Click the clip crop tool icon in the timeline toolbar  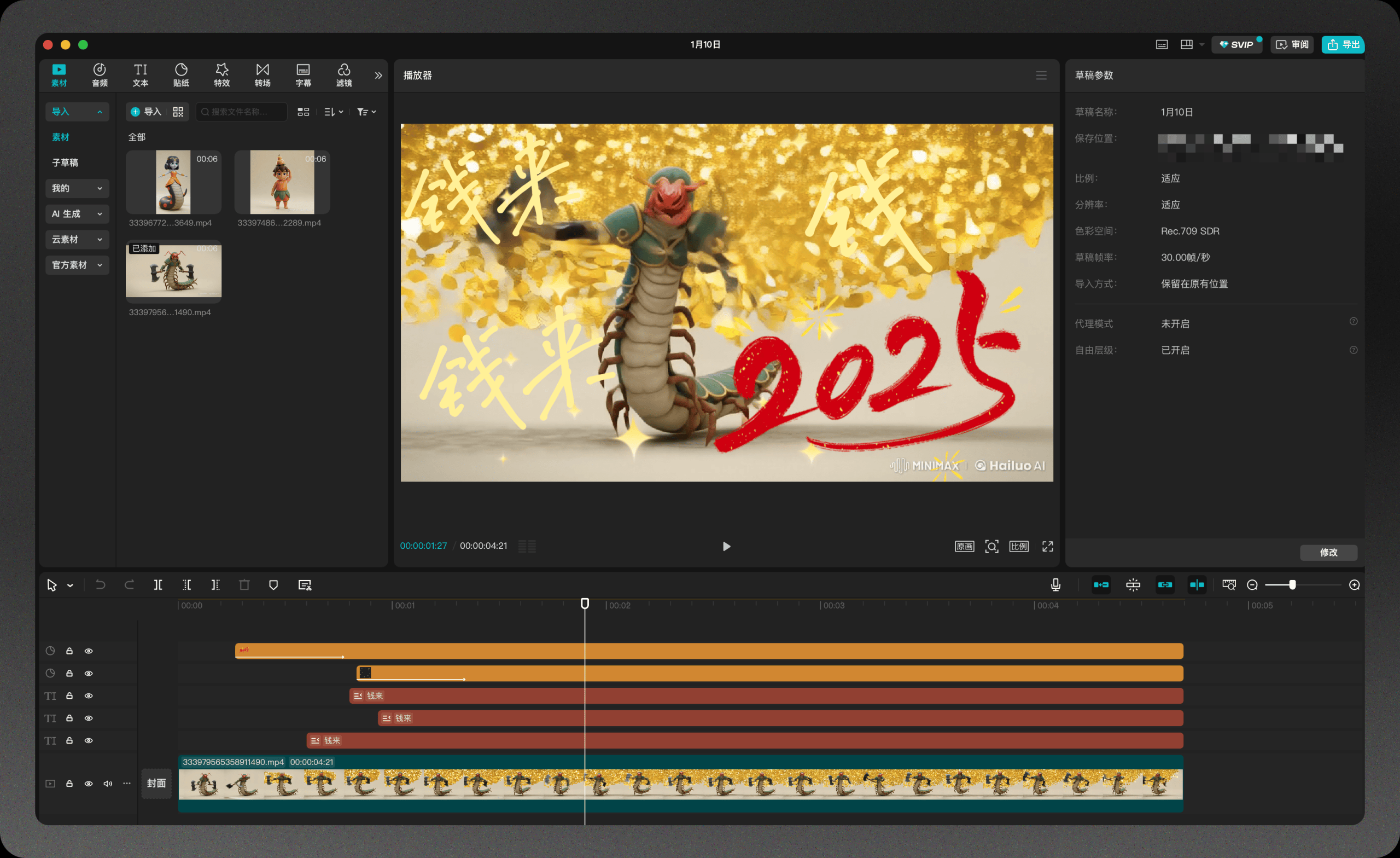click(305, 584)
